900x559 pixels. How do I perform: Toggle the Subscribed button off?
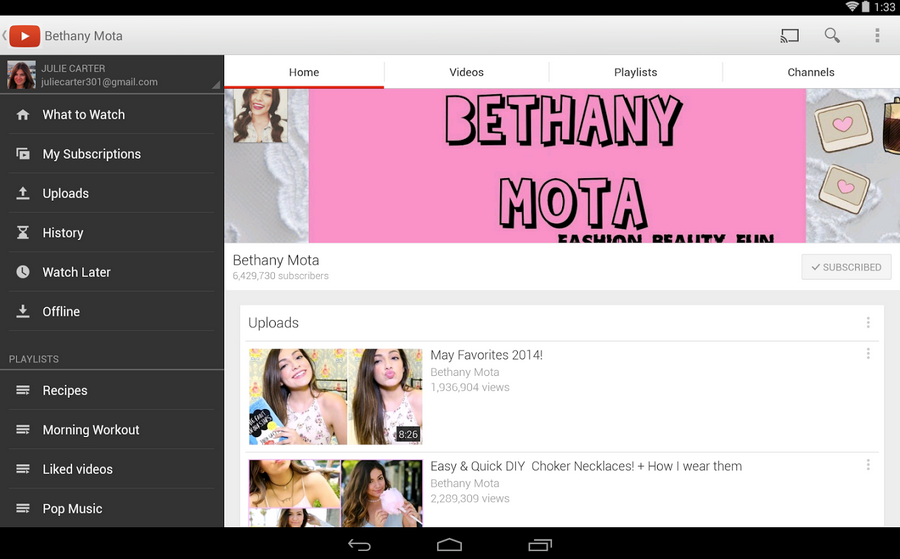pyautogui.click(x=846, y=267)
